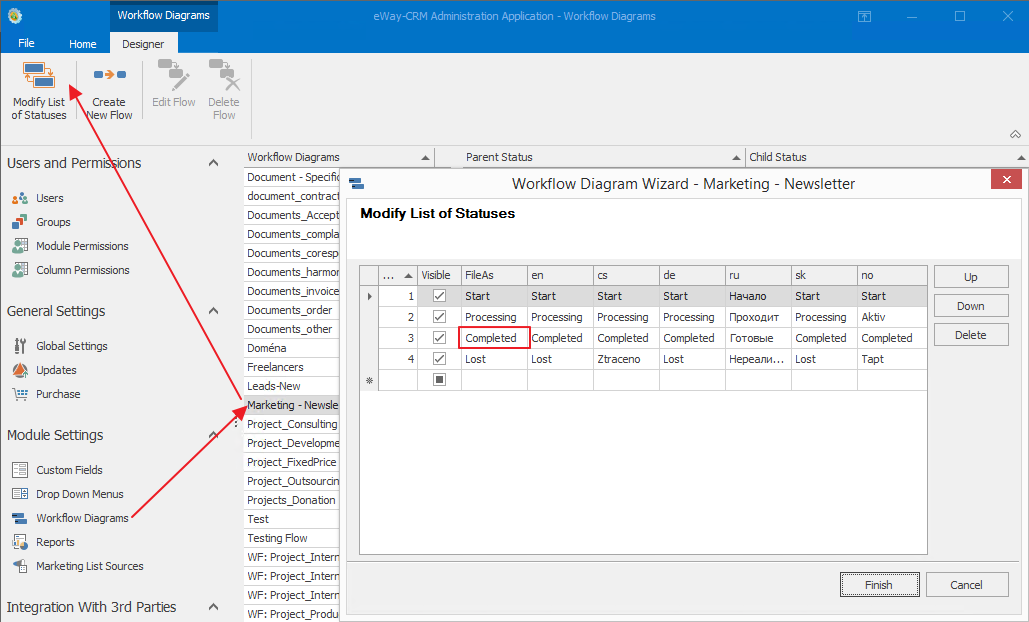Collapse the General Settings section
The image size is (1029, 622).
click(213, 311)
